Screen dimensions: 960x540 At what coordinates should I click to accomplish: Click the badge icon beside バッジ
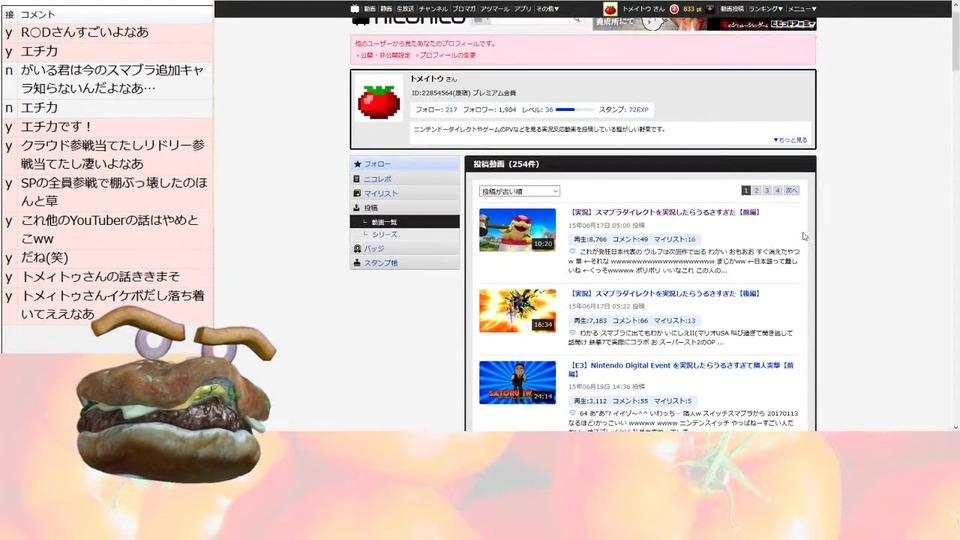357,249
